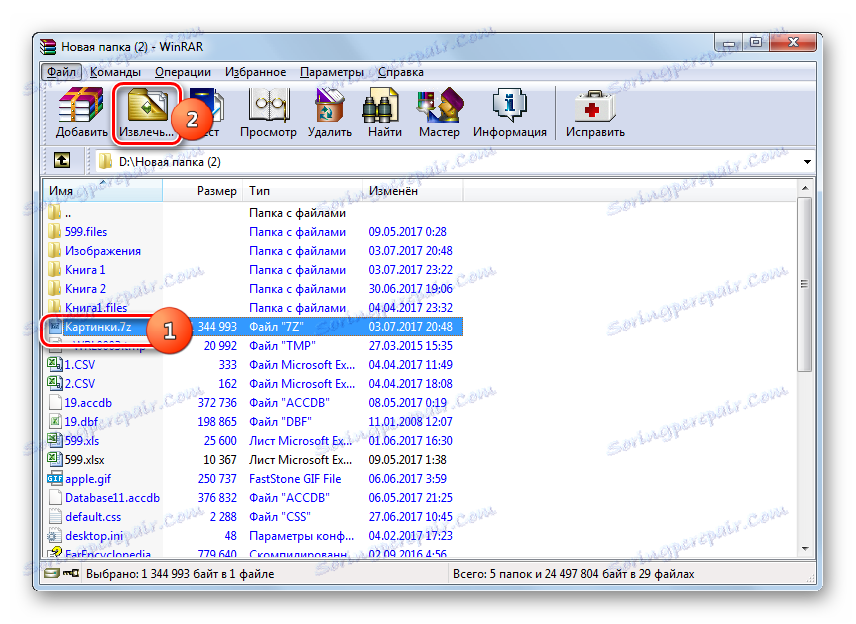Click the type text Файл "TMP"
The height and width of the screenshot is (624, 856).
(282, 346)
